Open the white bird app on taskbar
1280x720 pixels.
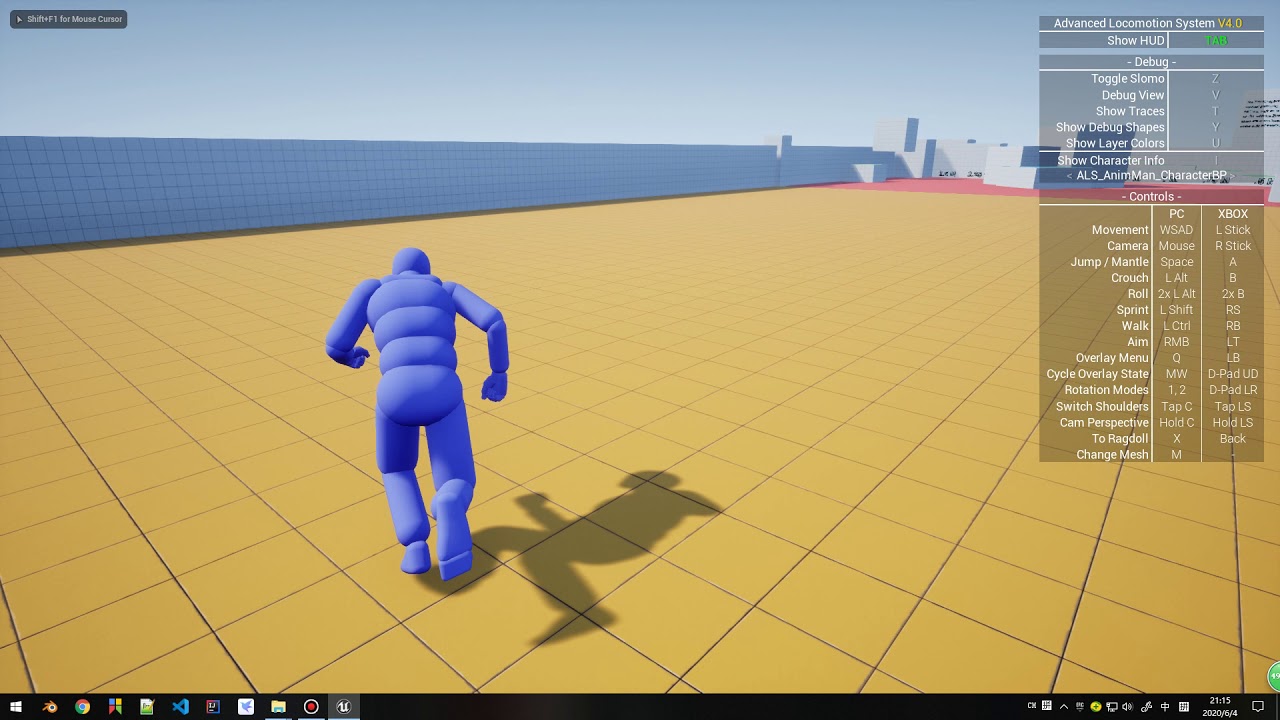(246, 707)
